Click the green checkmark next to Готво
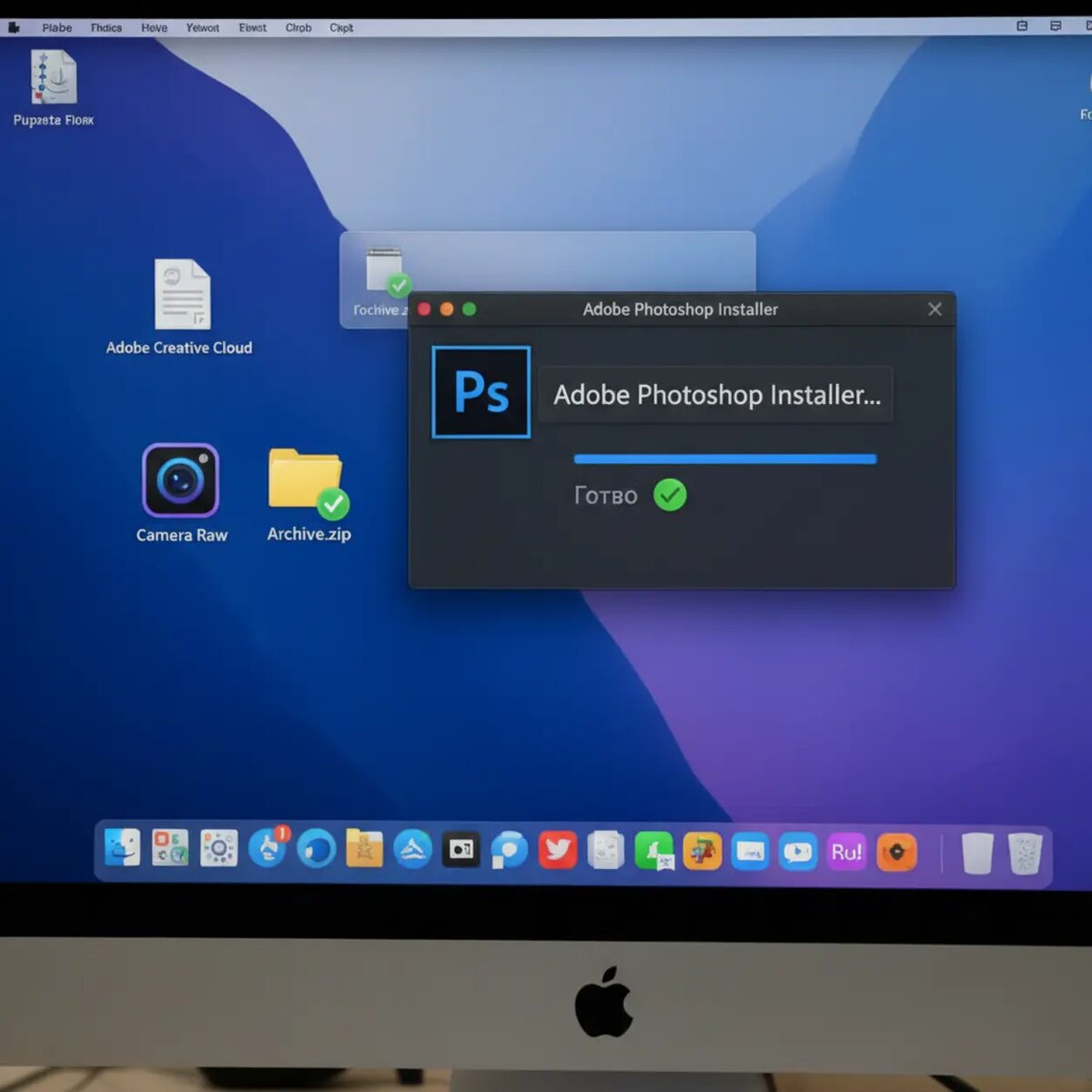Viewport: 1092px width, 1092px height. point(670,495)
